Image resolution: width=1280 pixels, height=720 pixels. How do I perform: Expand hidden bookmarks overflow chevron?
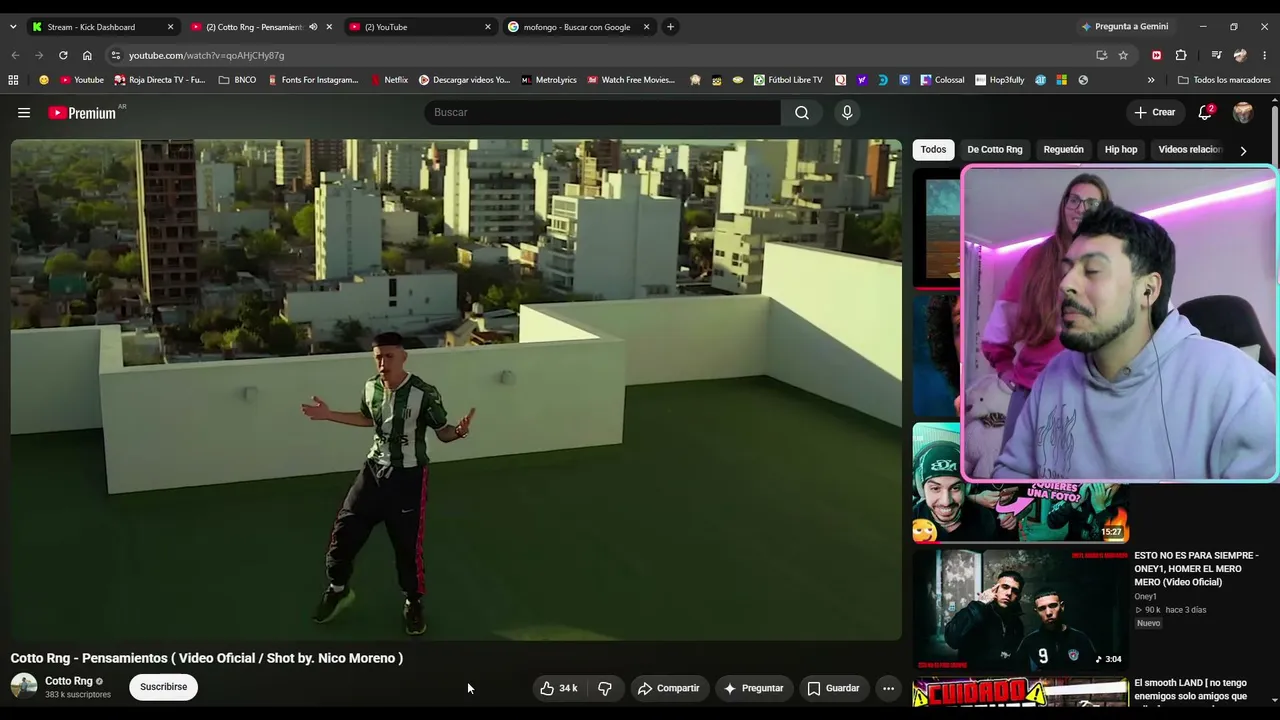coord(1151,80)
